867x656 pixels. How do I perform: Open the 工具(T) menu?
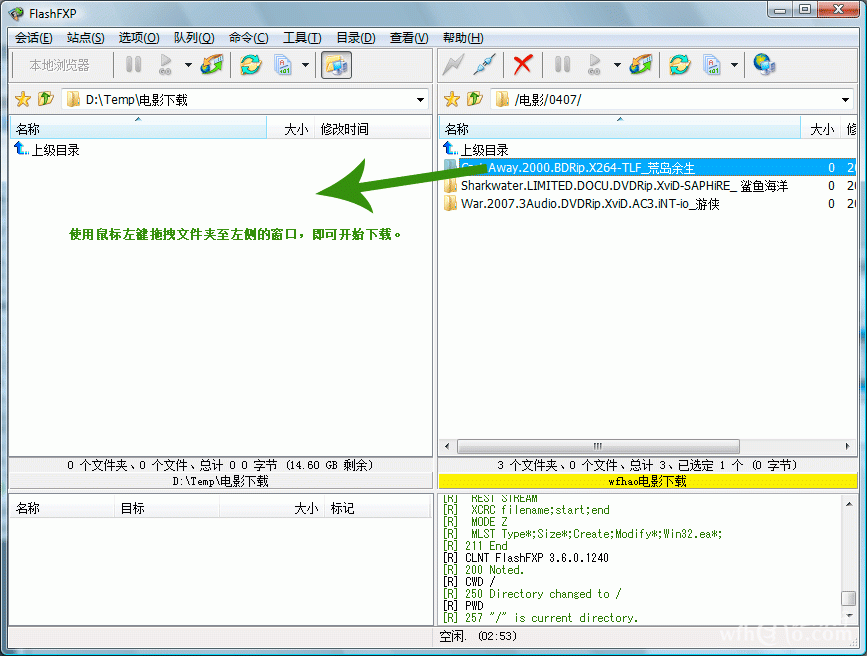(x=302, y=38)
